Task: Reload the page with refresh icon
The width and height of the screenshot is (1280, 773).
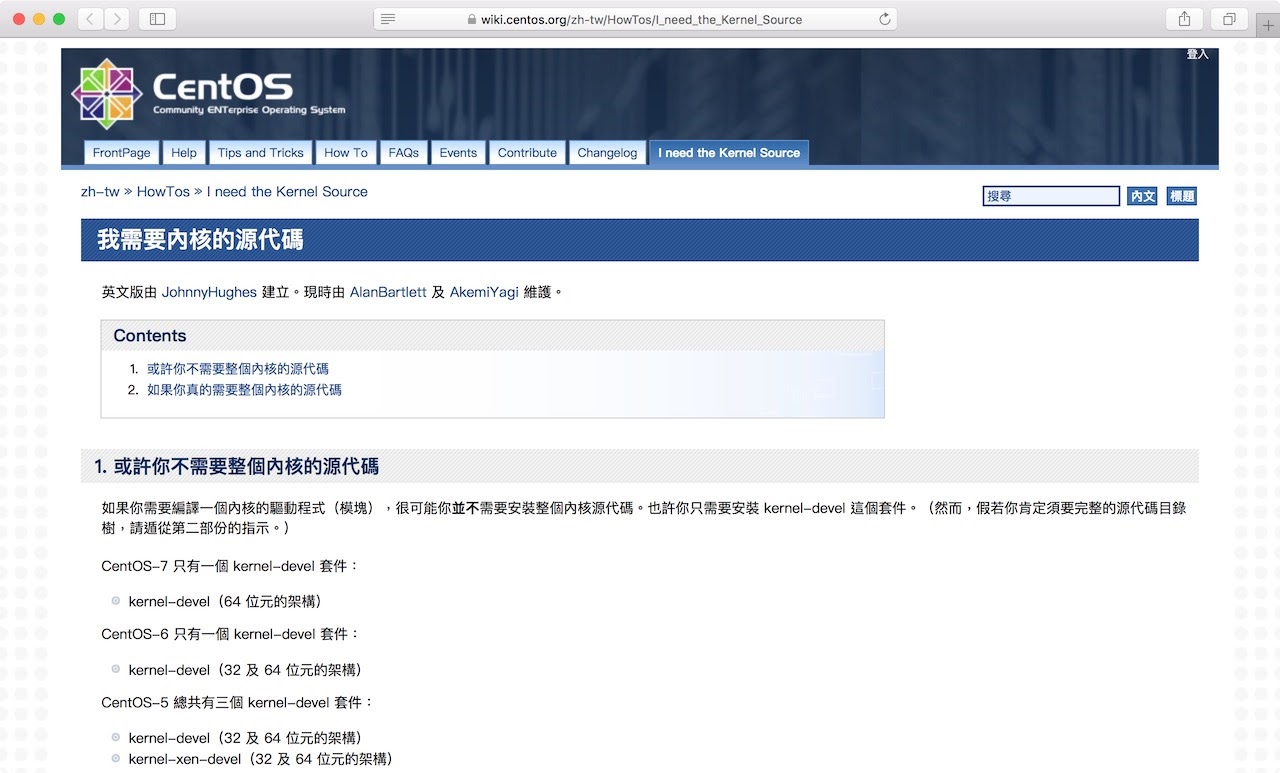Action: 884,19
